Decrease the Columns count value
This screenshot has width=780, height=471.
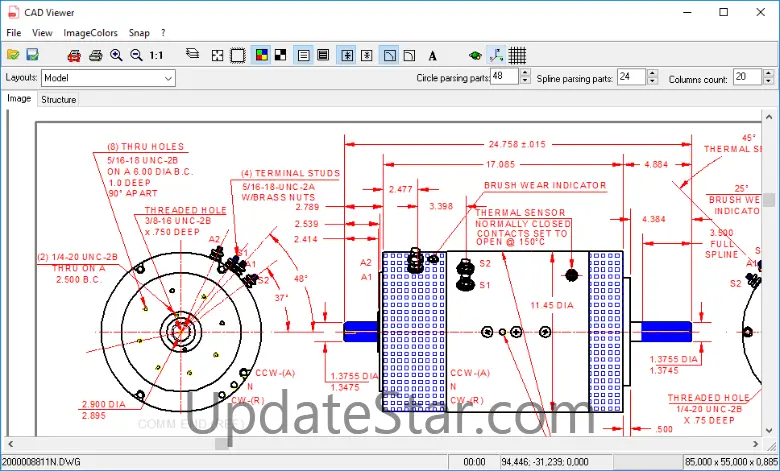(769, 81)
